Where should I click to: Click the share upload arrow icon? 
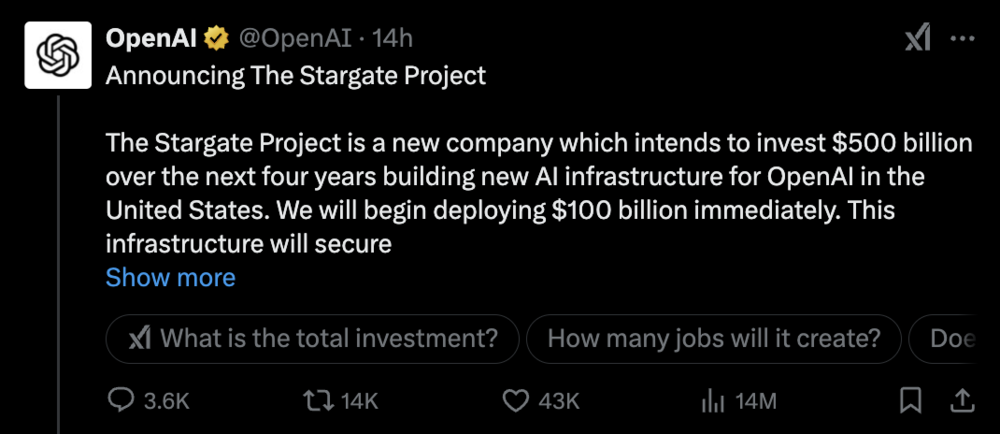click(x=961, y=401)
